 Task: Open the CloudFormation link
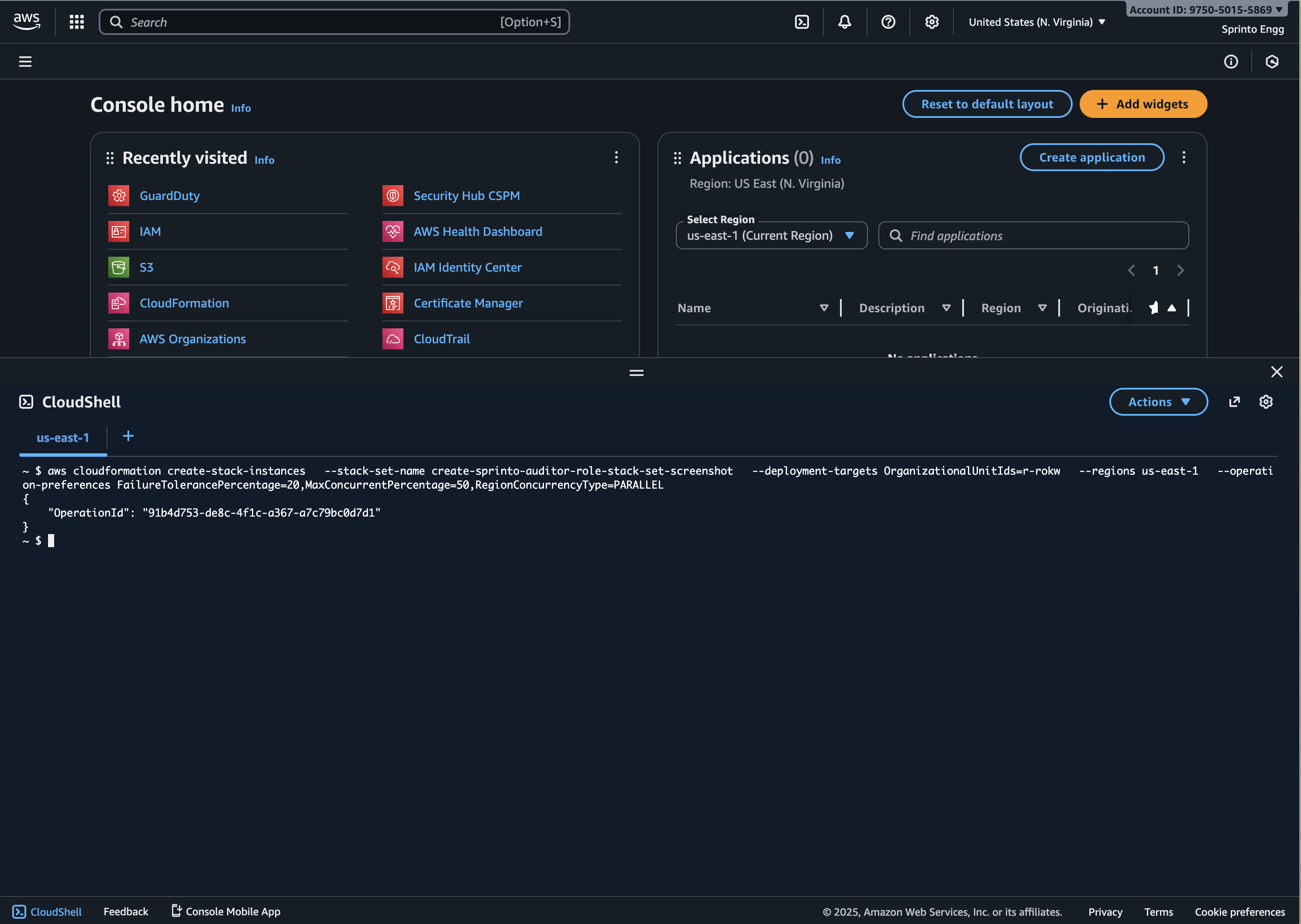point(184,303)
